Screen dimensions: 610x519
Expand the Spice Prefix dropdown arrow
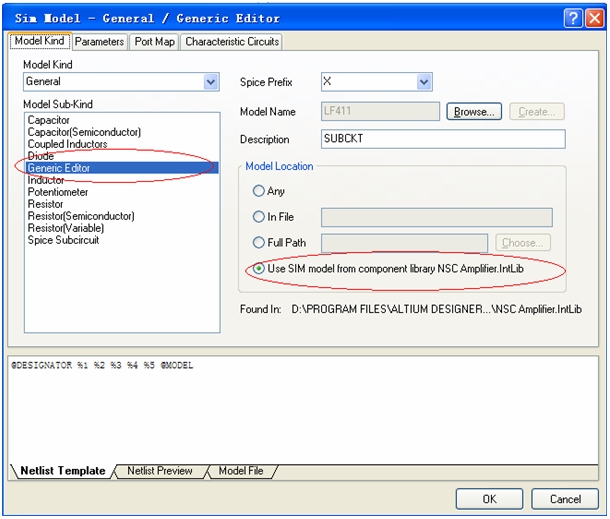(424, 82)
